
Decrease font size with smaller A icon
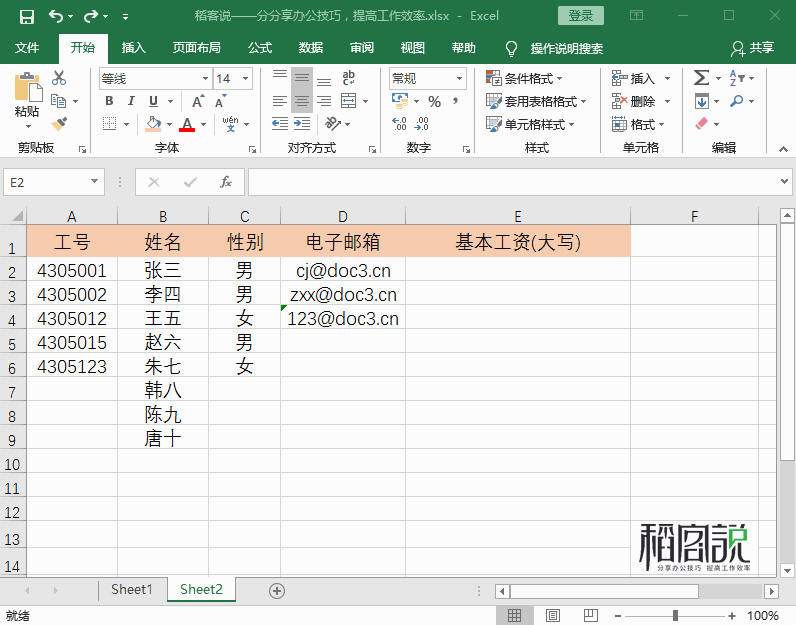click(x=220, y=101)
